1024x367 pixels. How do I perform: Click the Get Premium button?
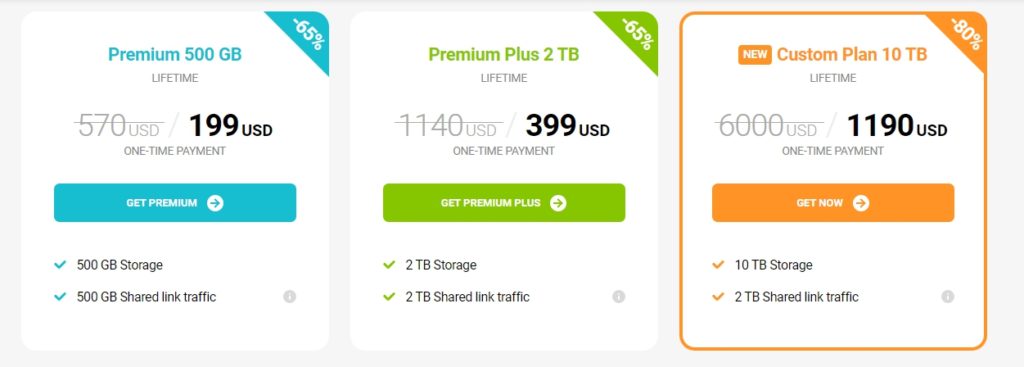(x=175, y=203)
